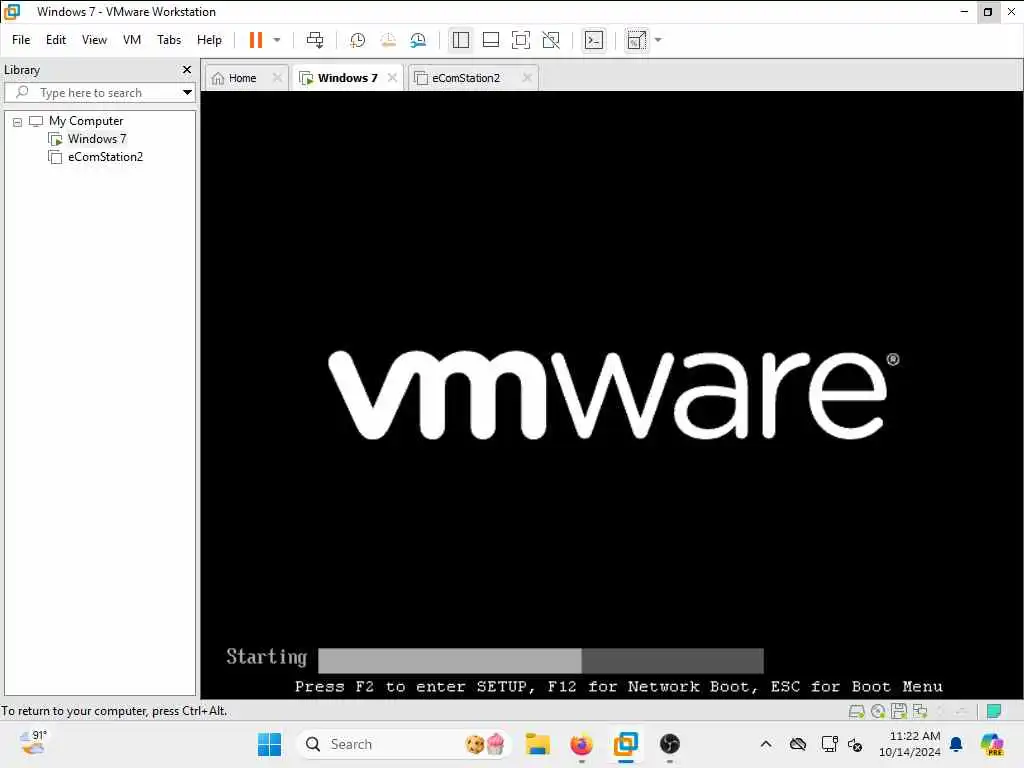This screenshot has width=1024, height=768.
Task: Click the floppy drive status icon
Action: [899, 711]
